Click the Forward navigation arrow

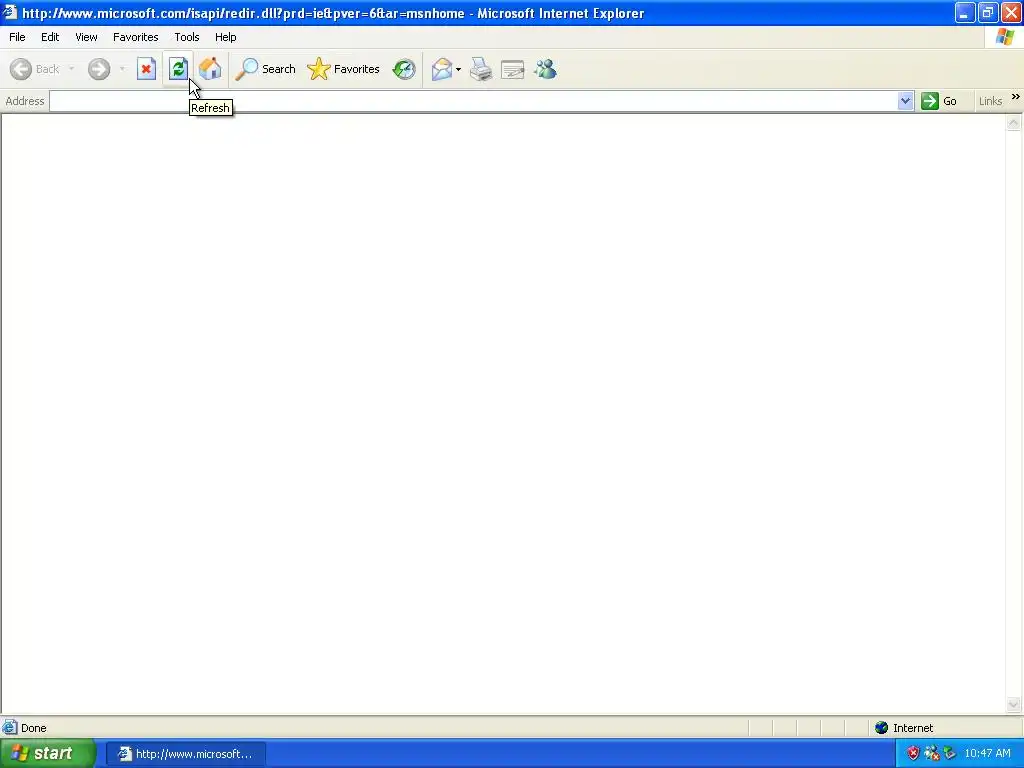(99, 69)
